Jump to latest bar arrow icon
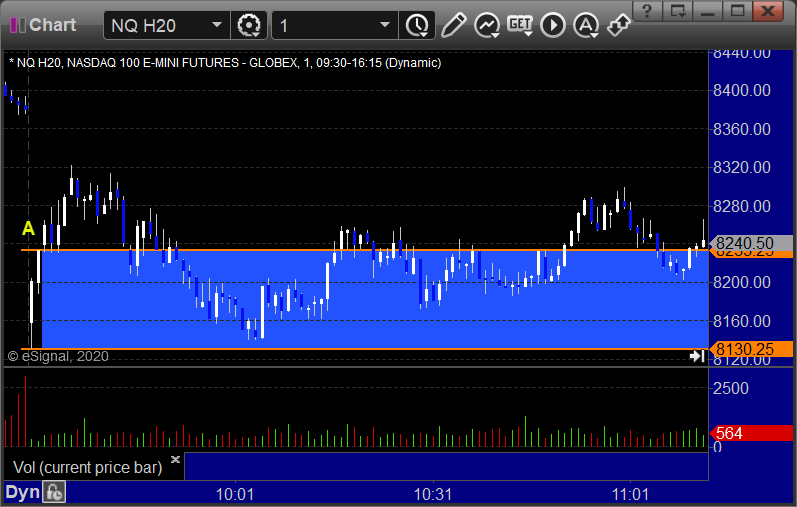Viewport: 797px width, 507px height. click(x=697, y=356)
